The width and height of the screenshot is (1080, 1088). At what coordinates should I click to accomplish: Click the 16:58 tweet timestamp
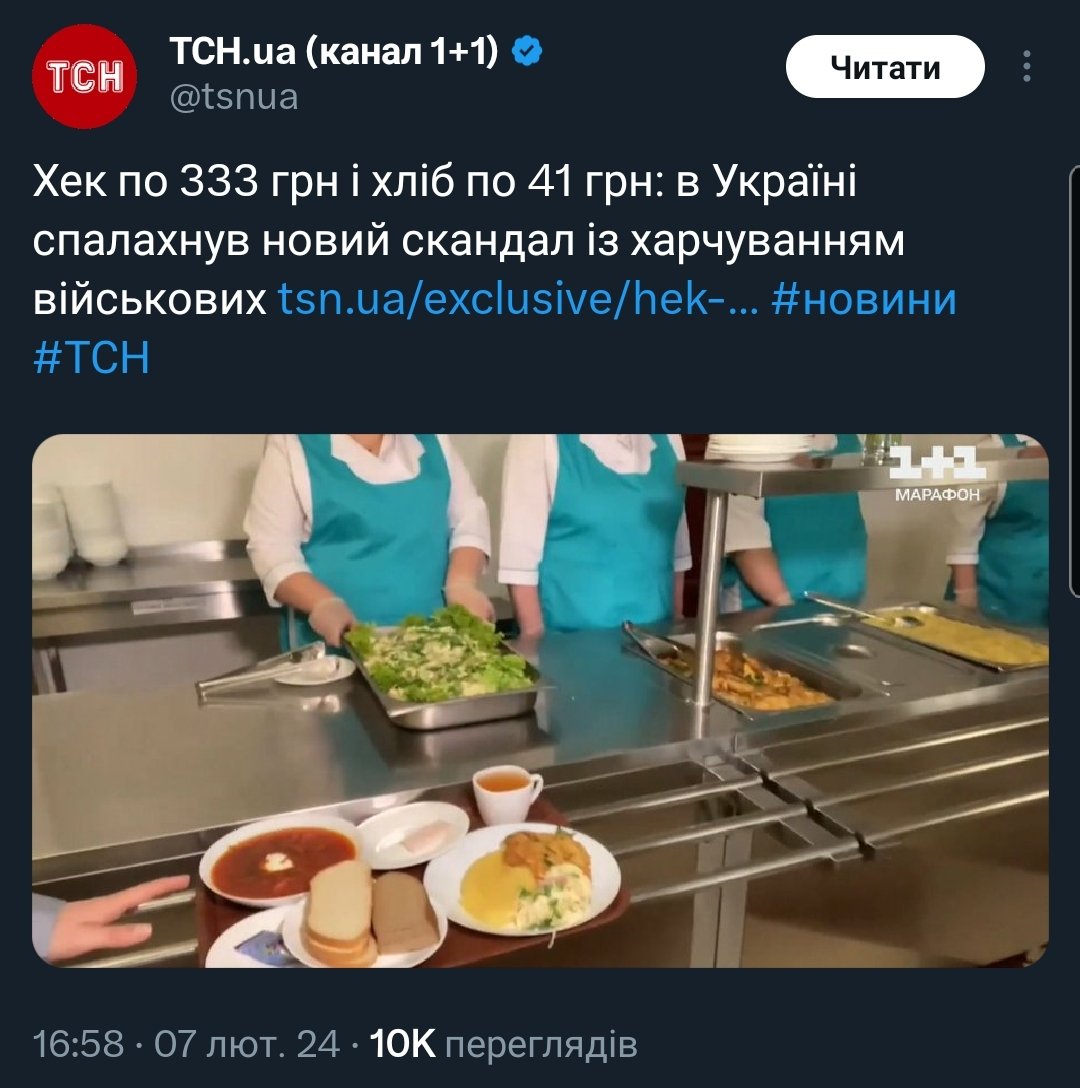(78, 1044)
